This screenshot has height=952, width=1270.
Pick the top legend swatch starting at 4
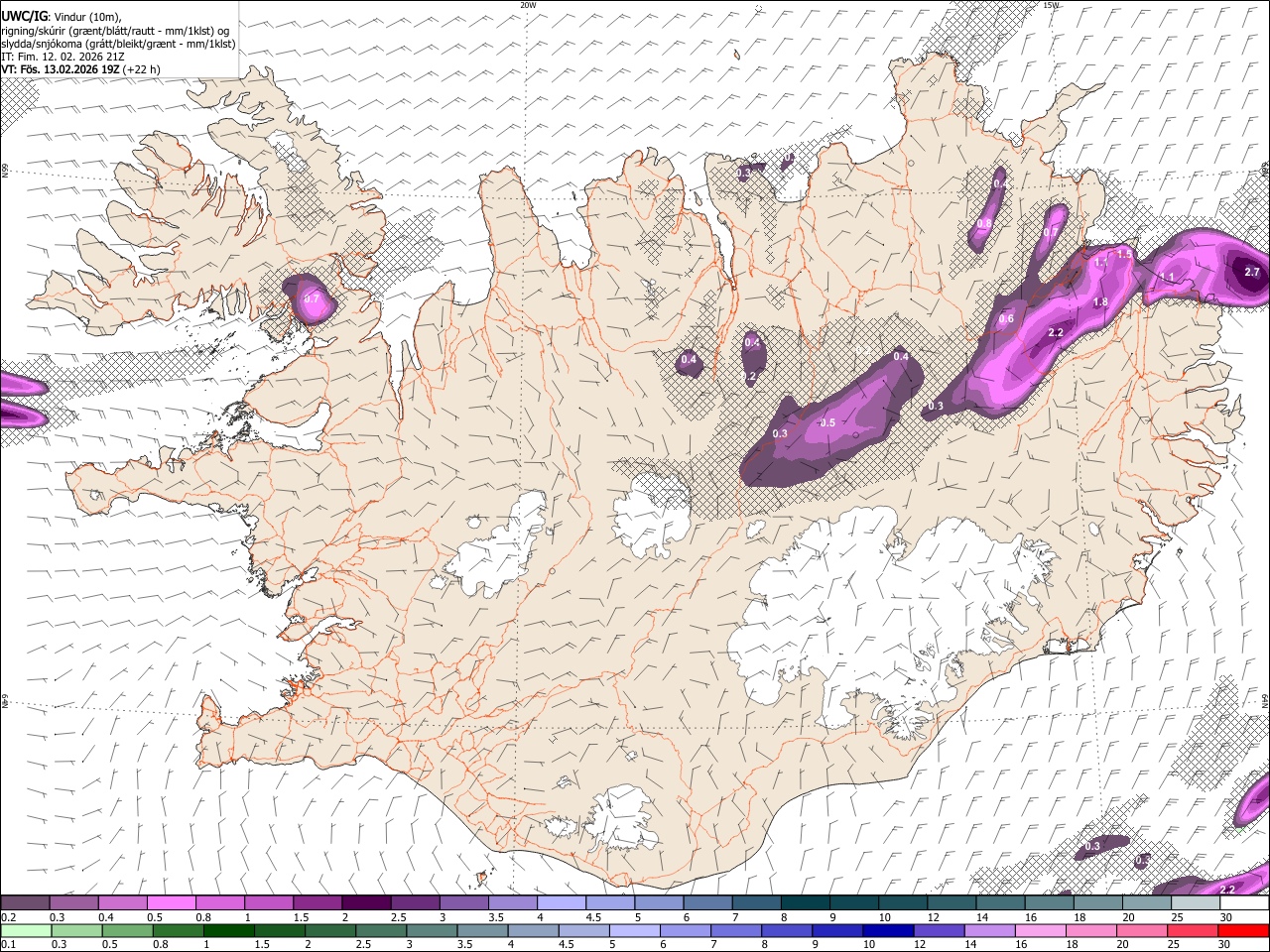click(561, 903)
